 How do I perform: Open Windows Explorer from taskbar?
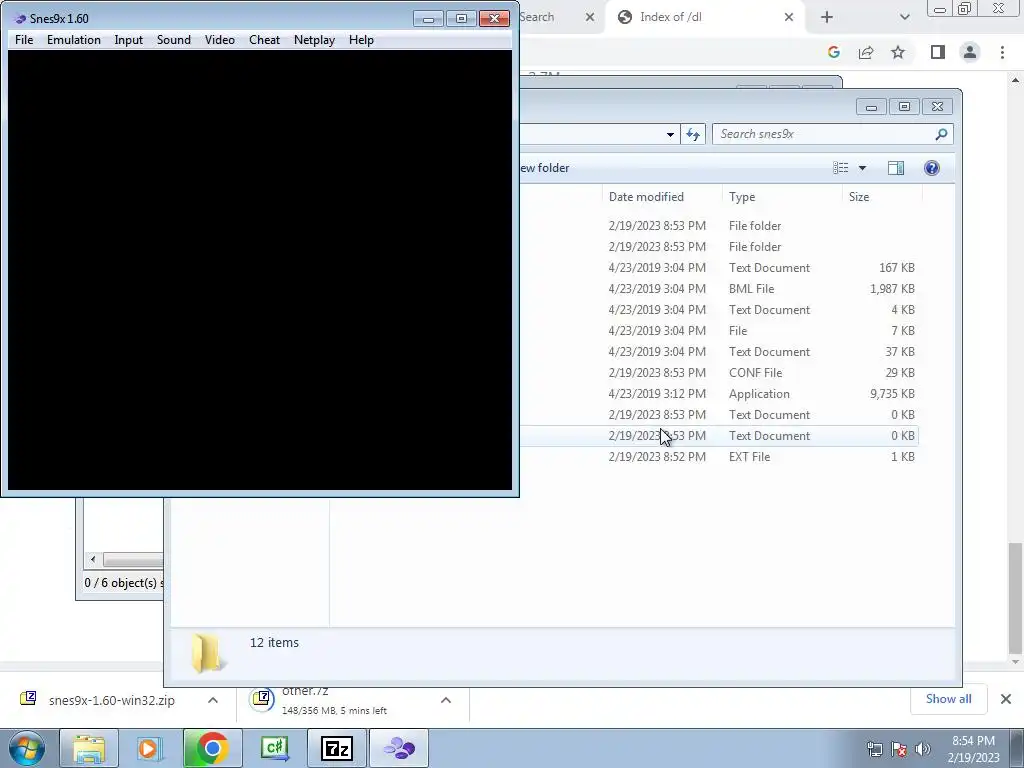tap(88, 748)
